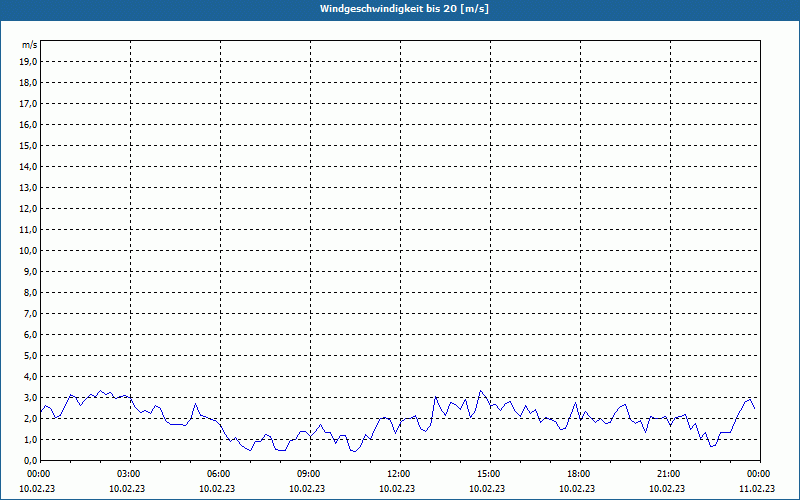Click the 15:00 time marker
This screenshot has width=800, height=500.
pos(488,473)
